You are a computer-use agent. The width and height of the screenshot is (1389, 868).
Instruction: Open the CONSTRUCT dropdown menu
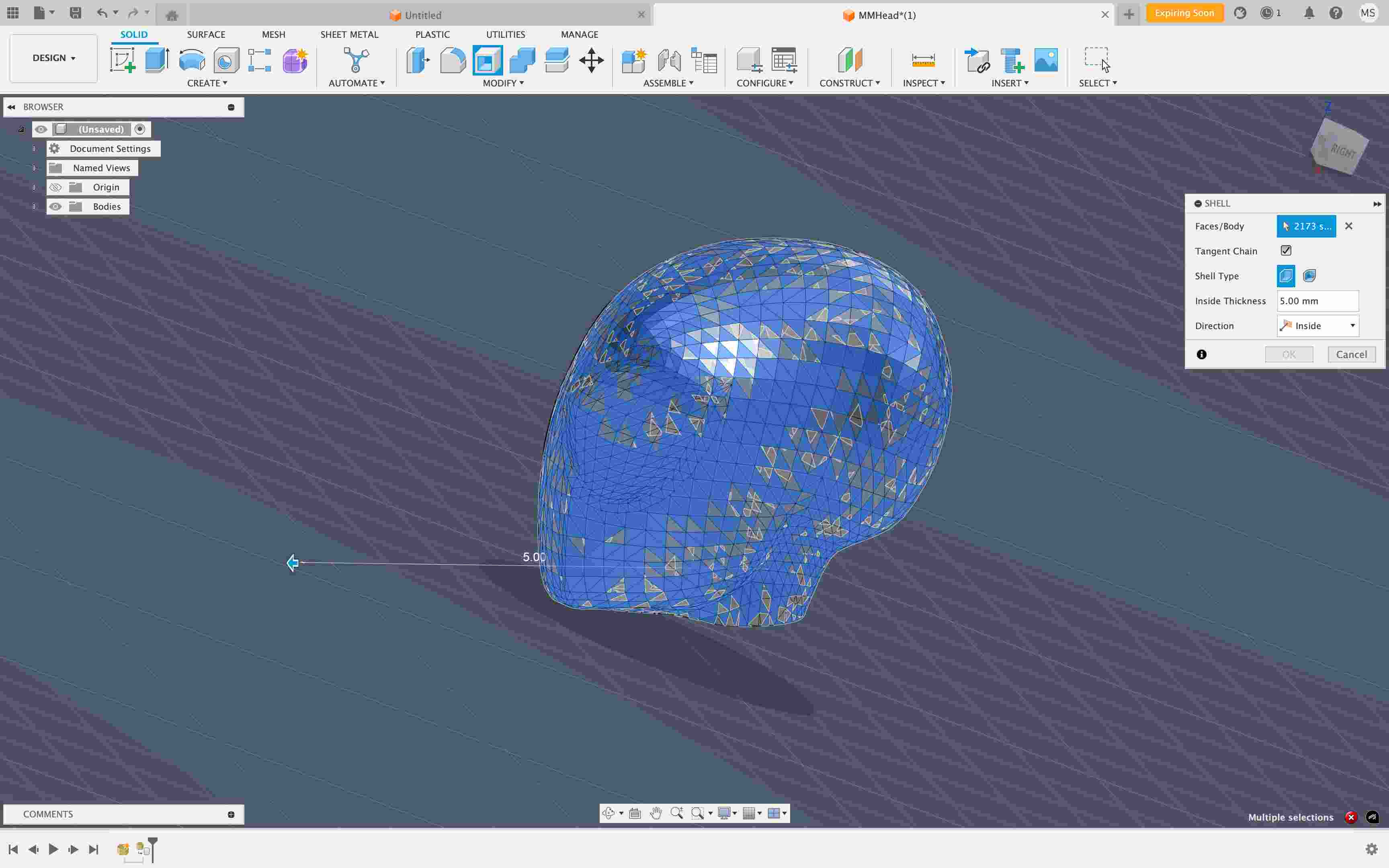pyautogui.click(x=850, y=83)
